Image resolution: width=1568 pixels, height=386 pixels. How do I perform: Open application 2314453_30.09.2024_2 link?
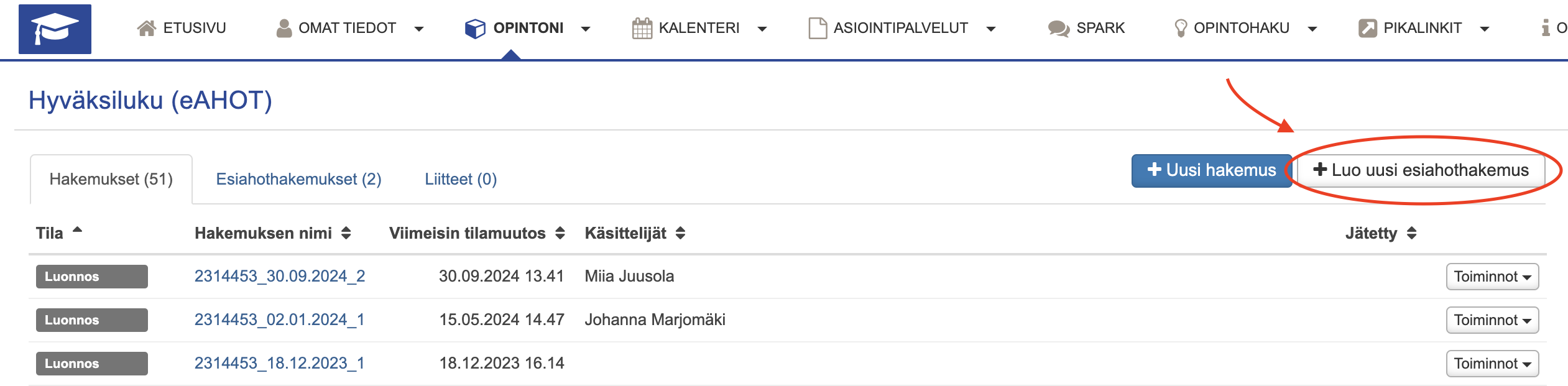click(x=280, y=277)
